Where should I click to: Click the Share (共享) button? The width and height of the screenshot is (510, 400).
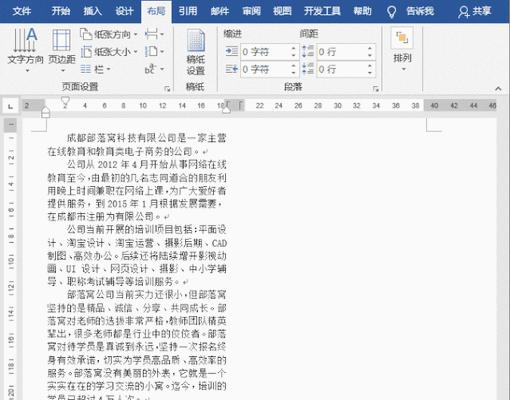coord(475,11)
